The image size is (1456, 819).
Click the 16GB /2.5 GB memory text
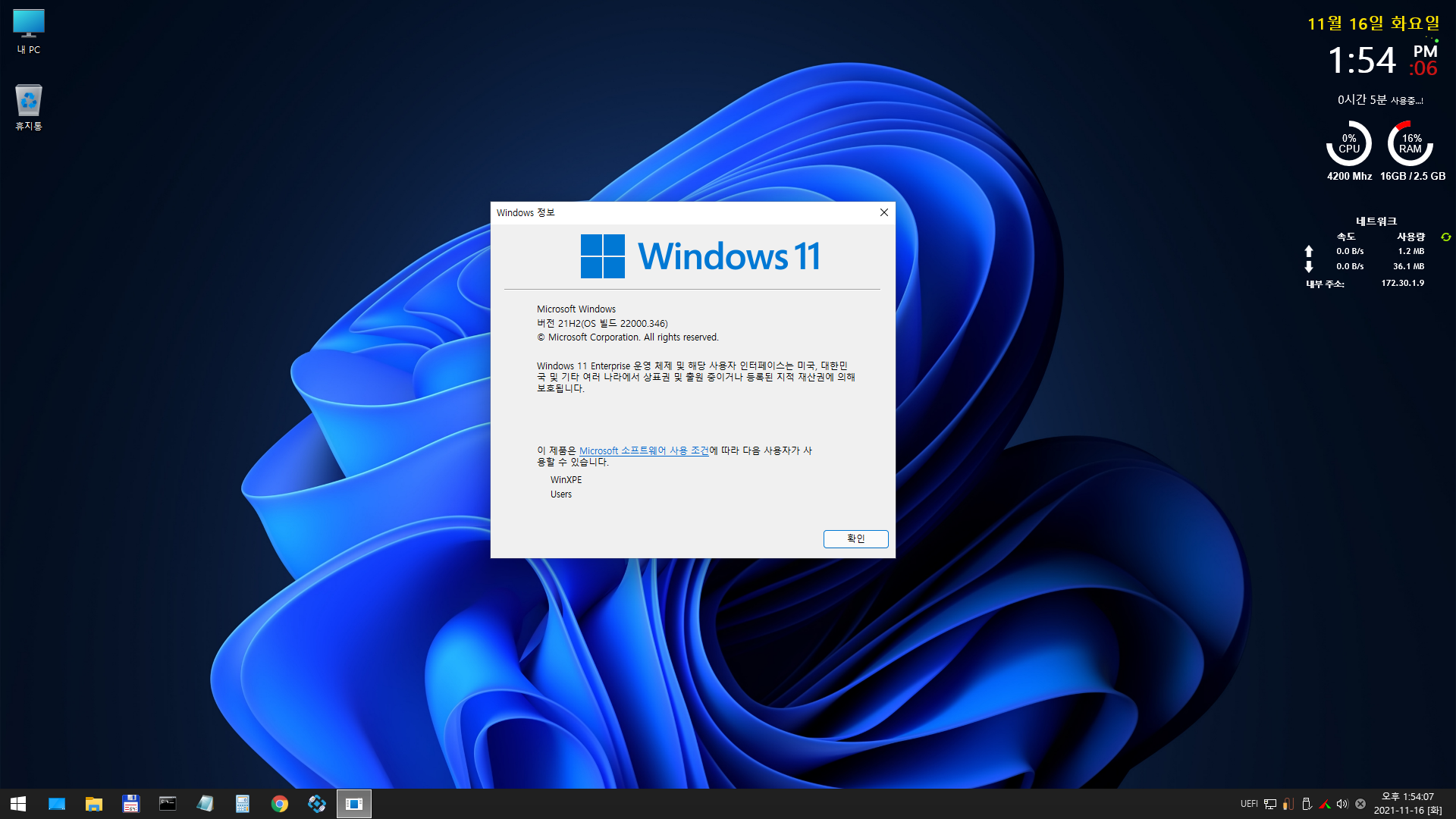(x=1413, y=176)
